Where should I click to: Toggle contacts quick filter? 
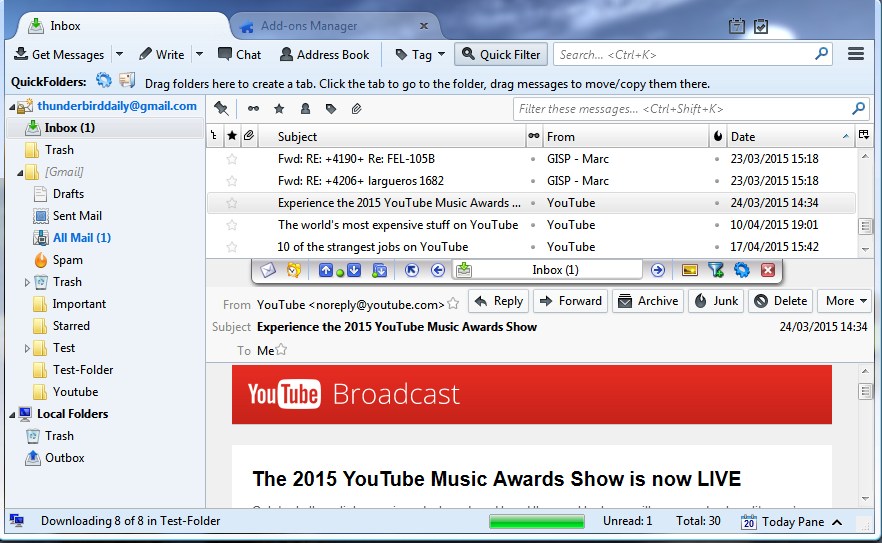pyautogui.click(x=305, y=109)
